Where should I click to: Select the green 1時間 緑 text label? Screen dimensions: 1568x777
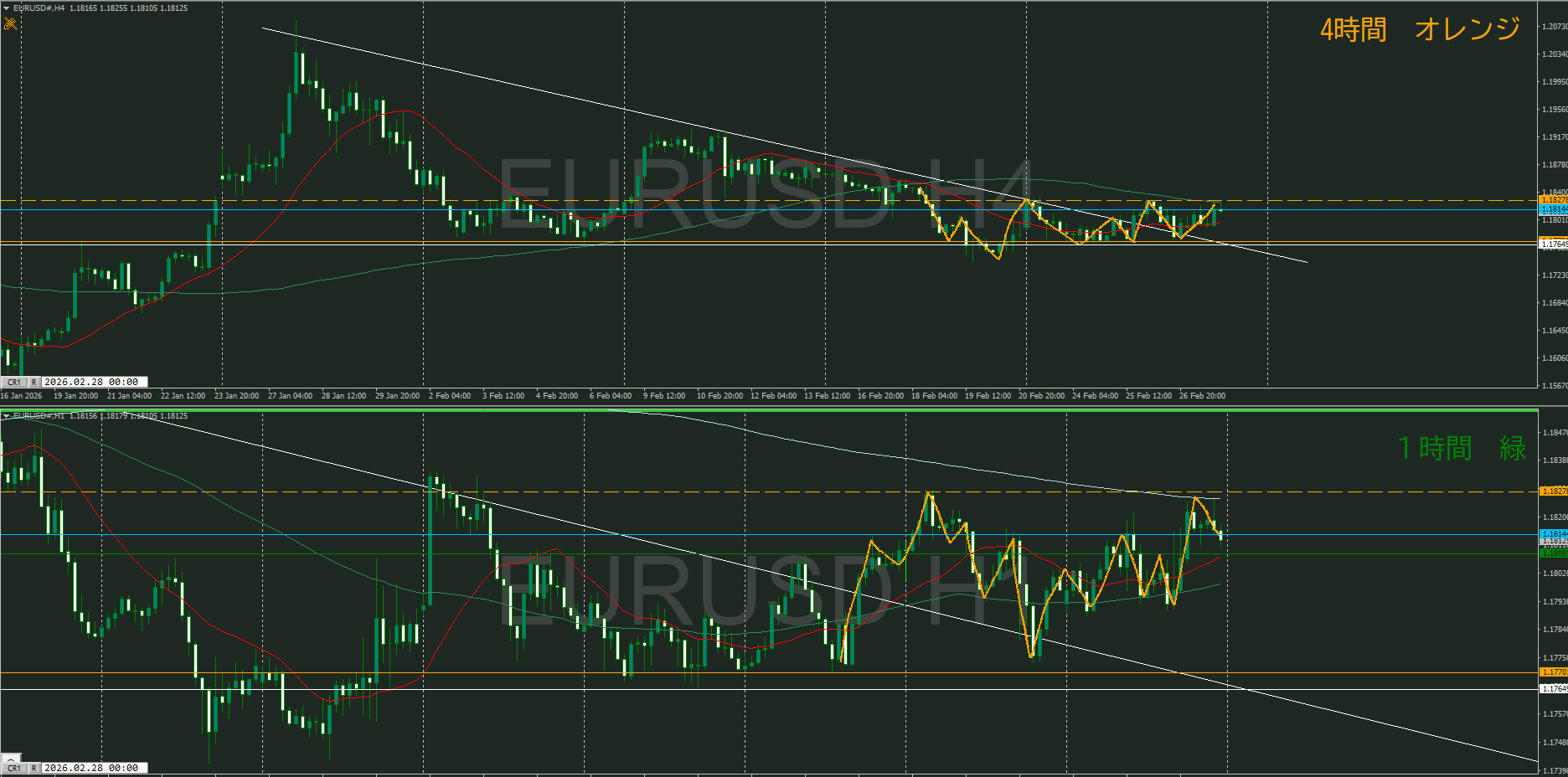click(1462, 448)
